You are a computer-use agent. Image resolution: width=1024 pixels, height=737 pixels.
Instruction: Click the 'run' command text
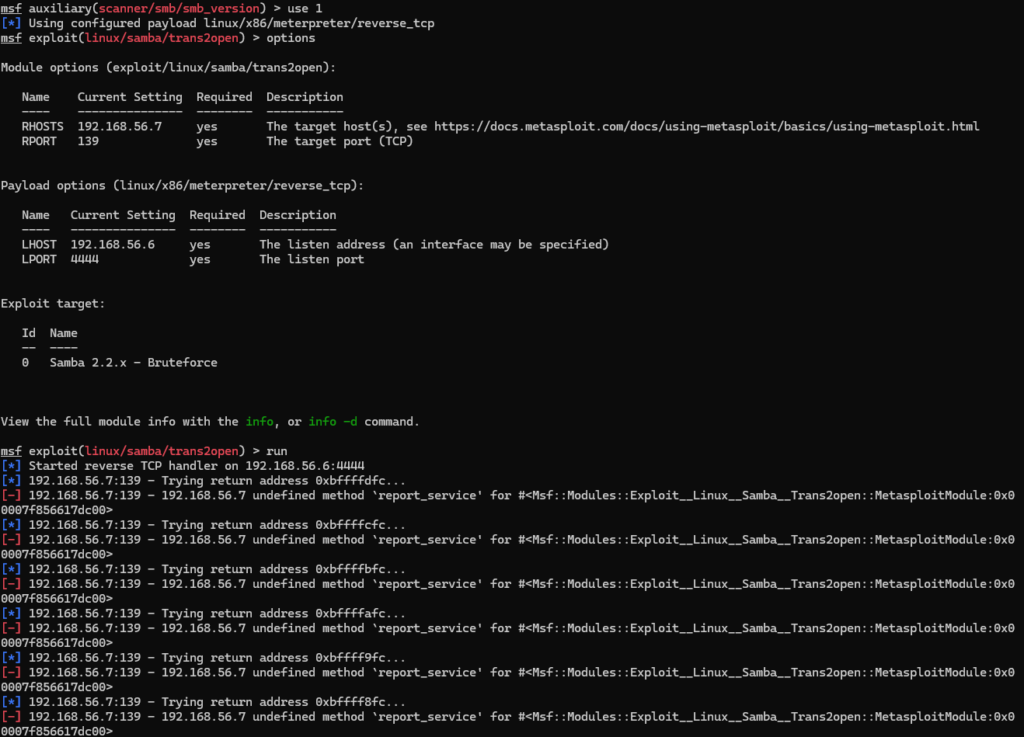[x=276, y=451]
